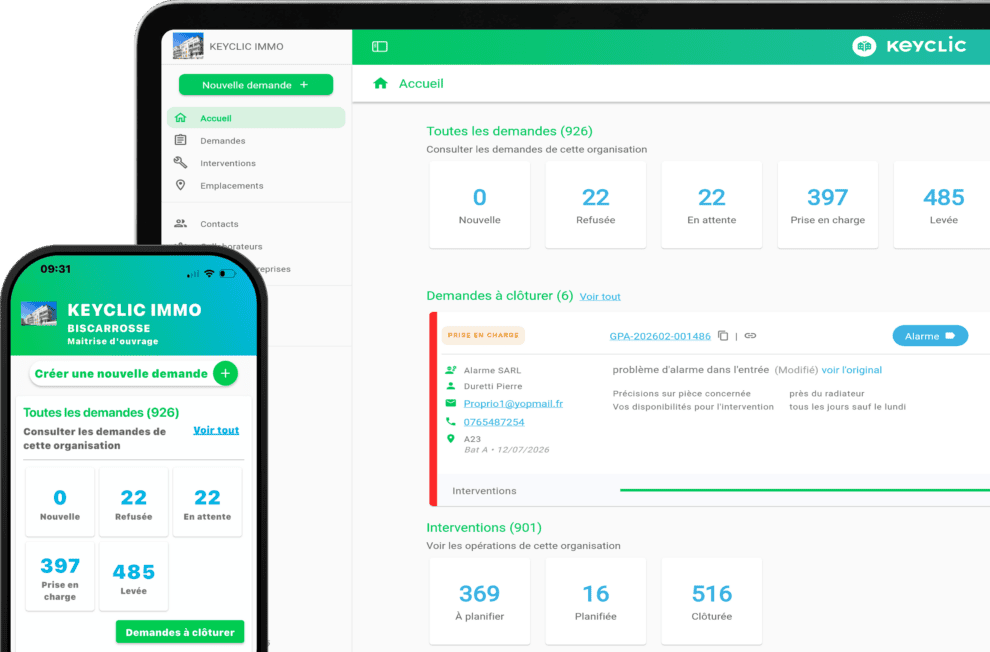Click the phone icon beside 0765487254
990x652 pixels.
(451, 421)
